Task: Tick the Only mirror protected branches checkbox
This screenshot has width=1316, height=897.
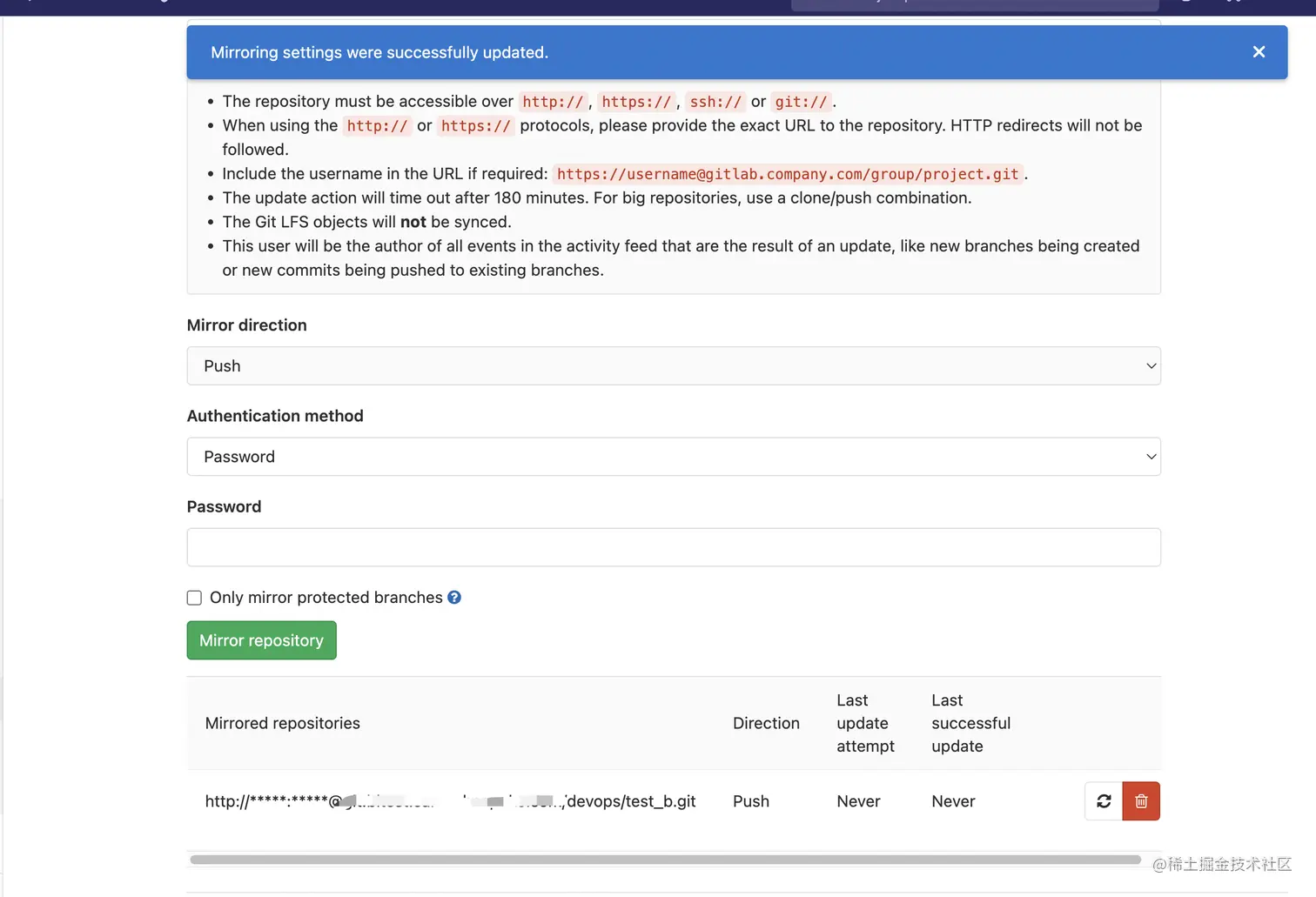Action: coord(194,598)
